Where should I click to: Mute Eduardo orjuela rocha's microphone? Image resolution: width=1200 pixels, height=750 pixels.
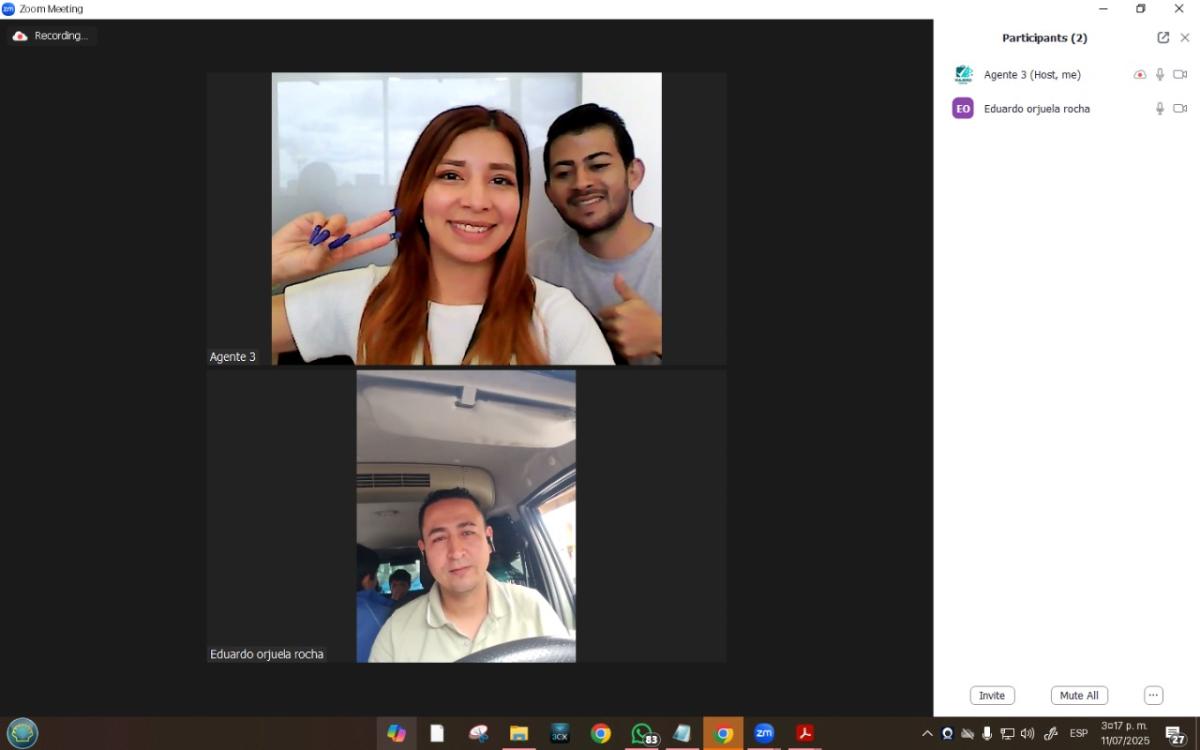[x=1160, y=109]
